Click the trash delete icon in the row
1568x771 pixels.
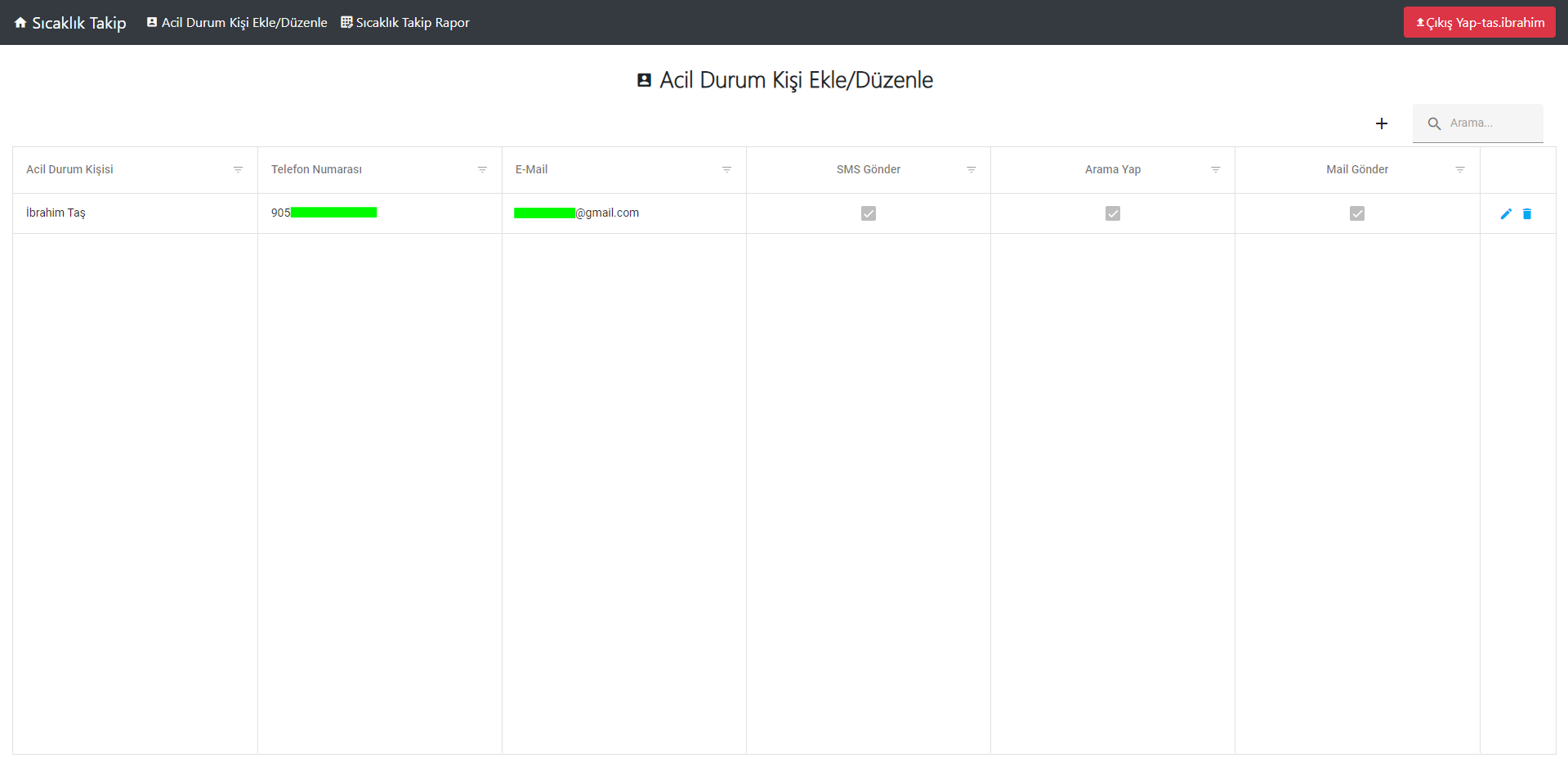click(x=1527, y=214)
